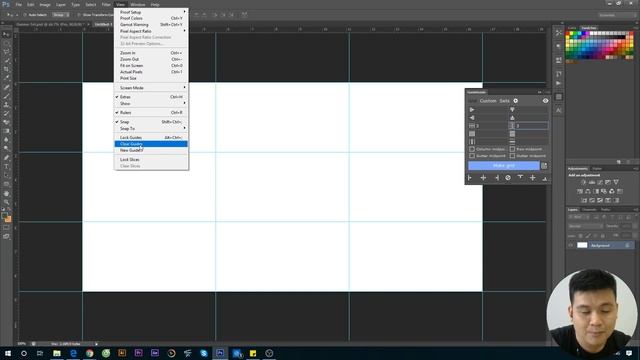Click GuideGuide circular clear guides icon
Image resolution: width=640 pixels, height=360 pixels.
point(508,178)
